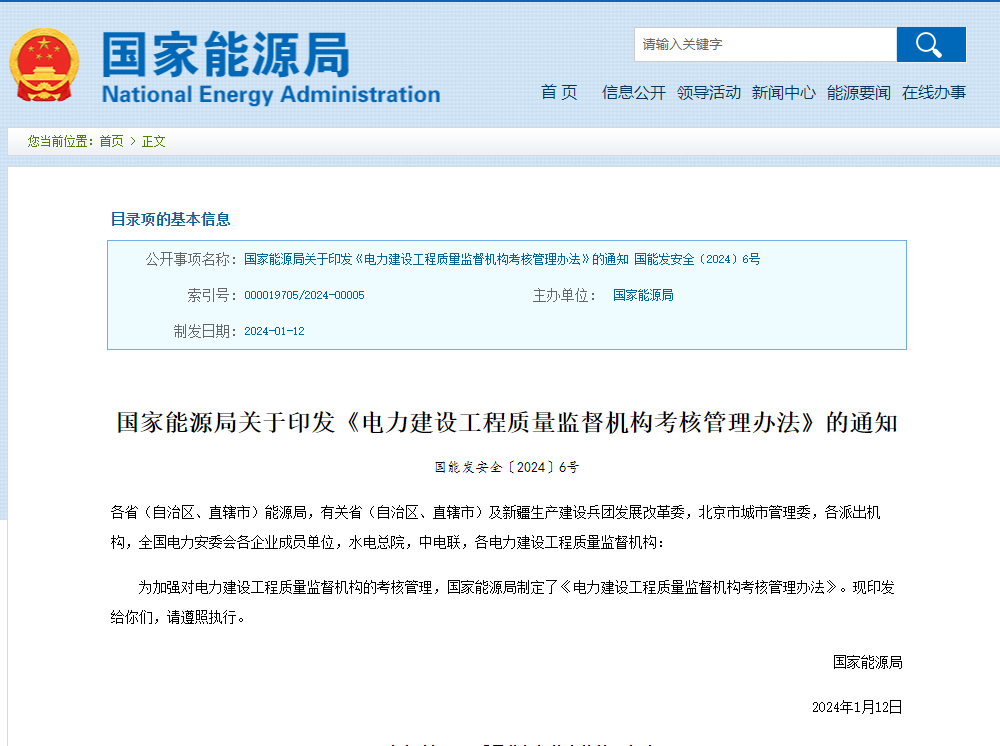
Task: Select 新闻中心 in the top navigation
Action: click(x=783, y=92)
